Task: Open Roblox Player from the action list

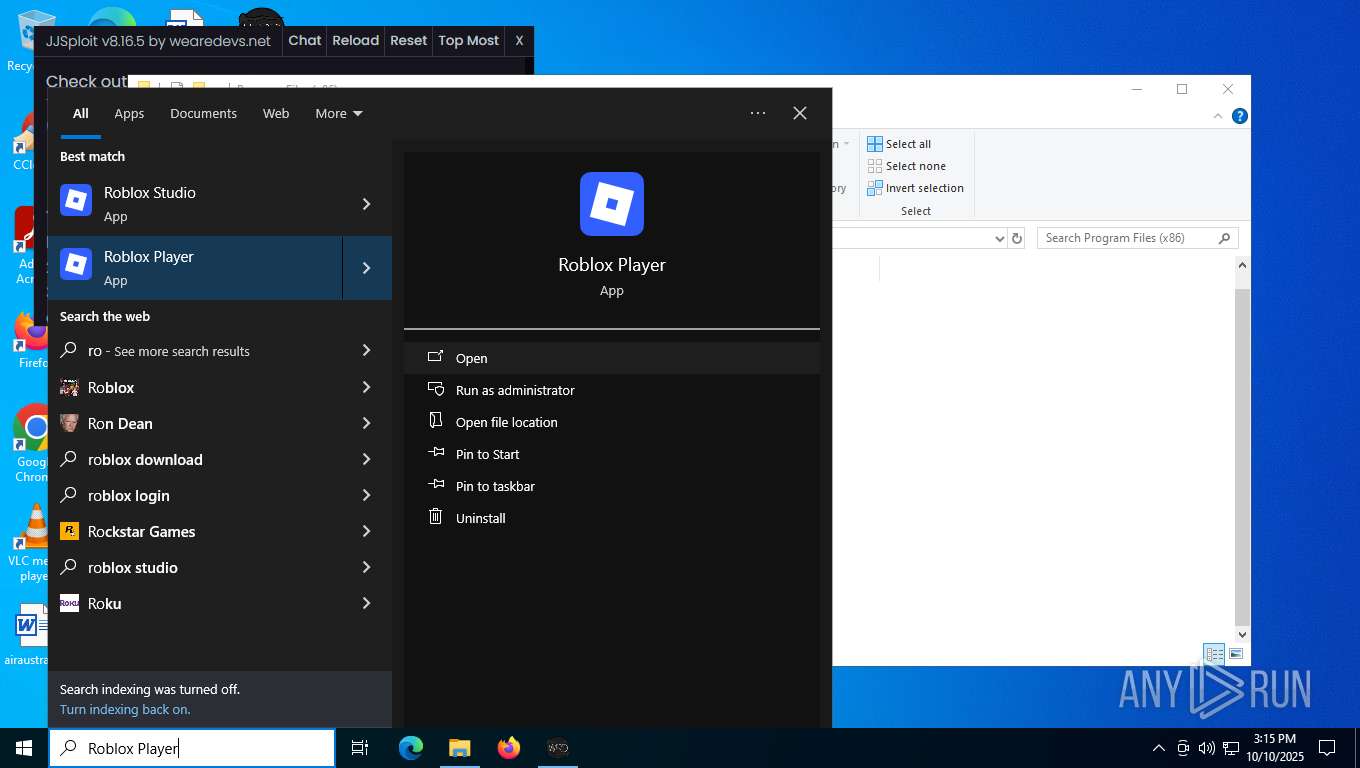Action: [x=612, y=358]
